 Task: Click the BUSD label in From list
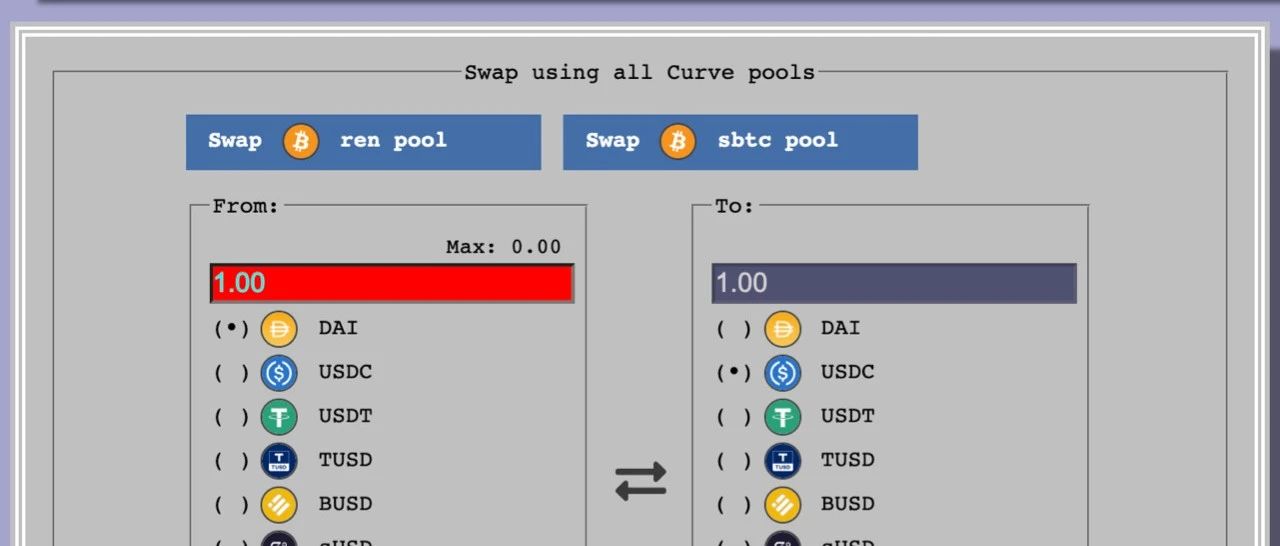coord(345,504)
